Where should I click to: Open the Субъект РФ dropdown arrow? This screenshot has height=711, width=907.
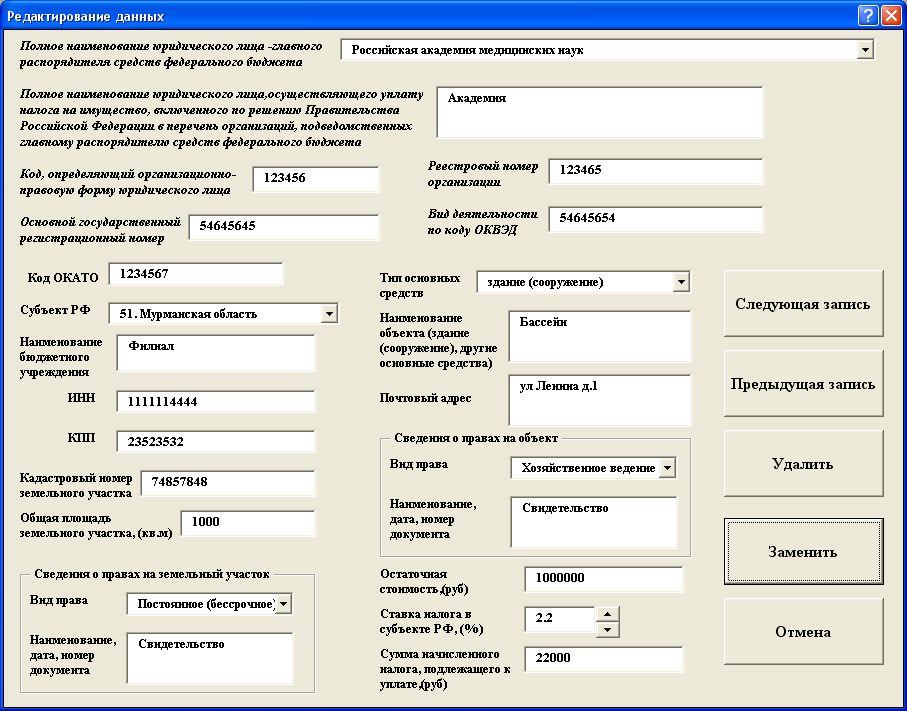click(329, 314)
